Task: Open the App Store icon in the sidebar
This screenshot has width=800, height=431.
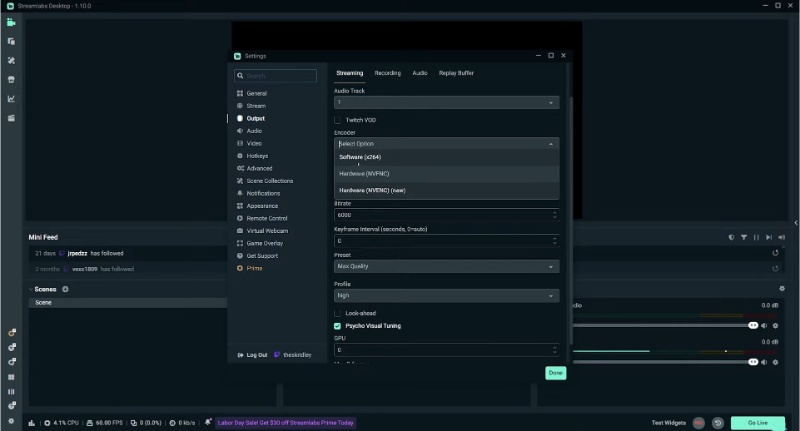Action: coord(11,80)
